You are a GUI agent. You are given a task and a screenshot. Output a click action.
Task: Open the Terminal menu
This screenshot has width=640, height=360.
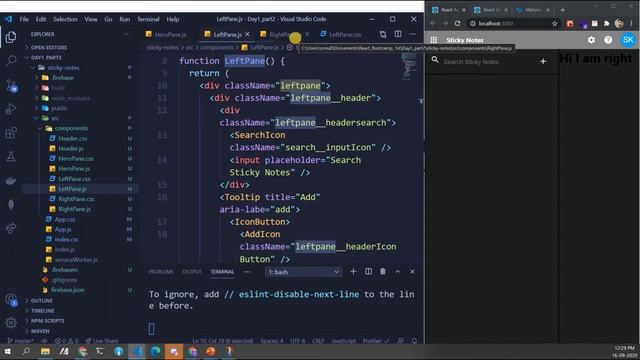[148, 19]
